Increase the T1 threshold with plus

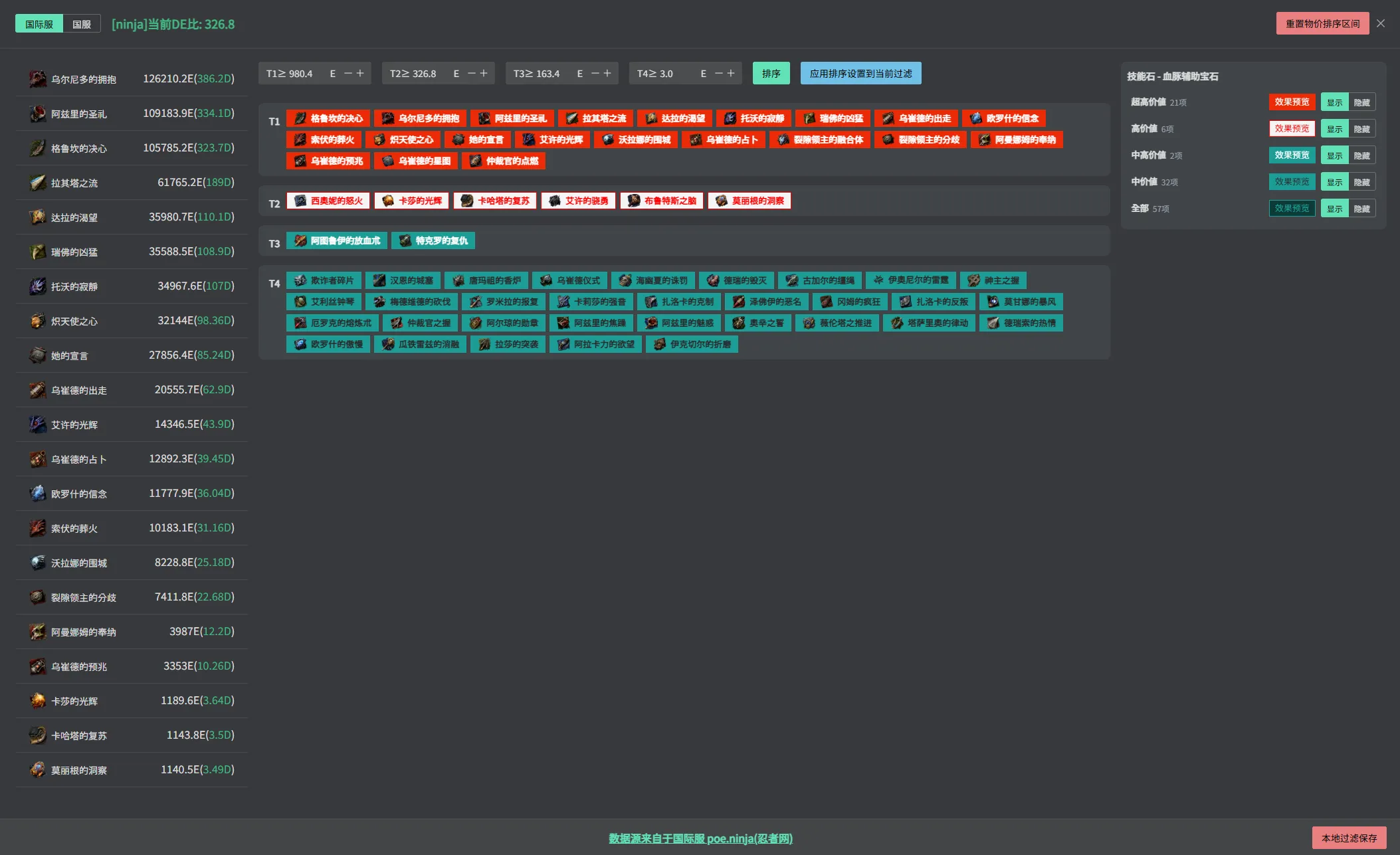coord(360,73)
